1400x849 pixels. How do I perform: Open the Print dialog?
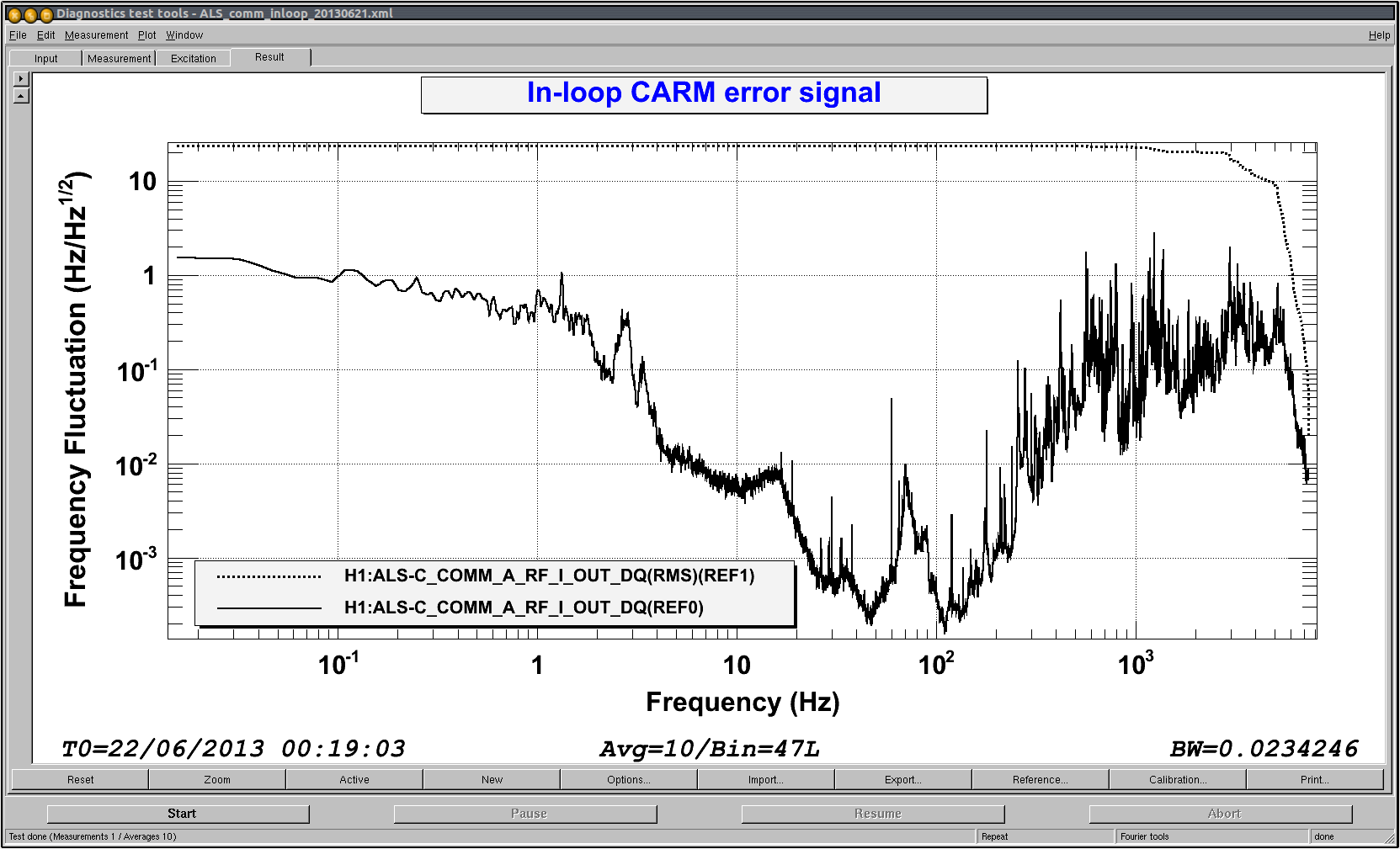coord(1315,779)
